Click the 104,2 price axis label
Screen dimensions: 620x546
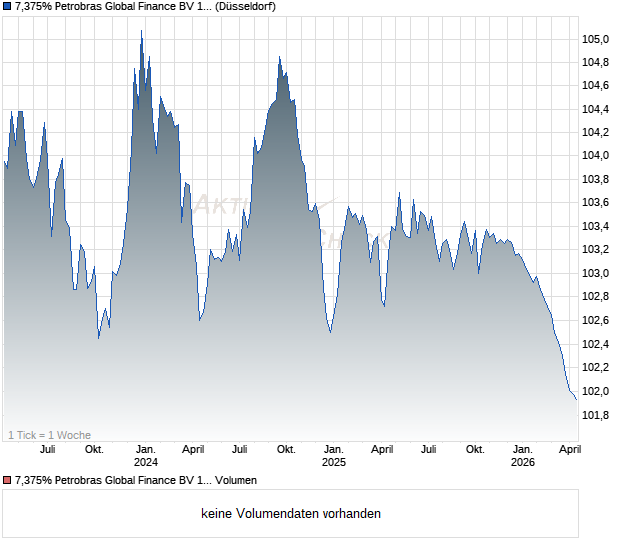[595, 132]
